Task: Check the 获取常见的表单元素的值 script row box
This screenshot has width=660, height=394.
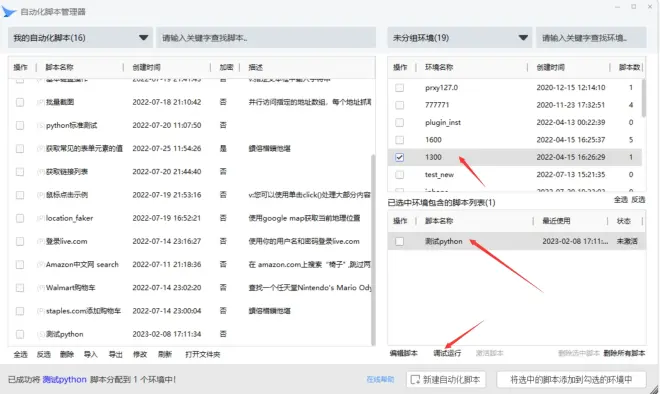Action: tap(20, 149)
